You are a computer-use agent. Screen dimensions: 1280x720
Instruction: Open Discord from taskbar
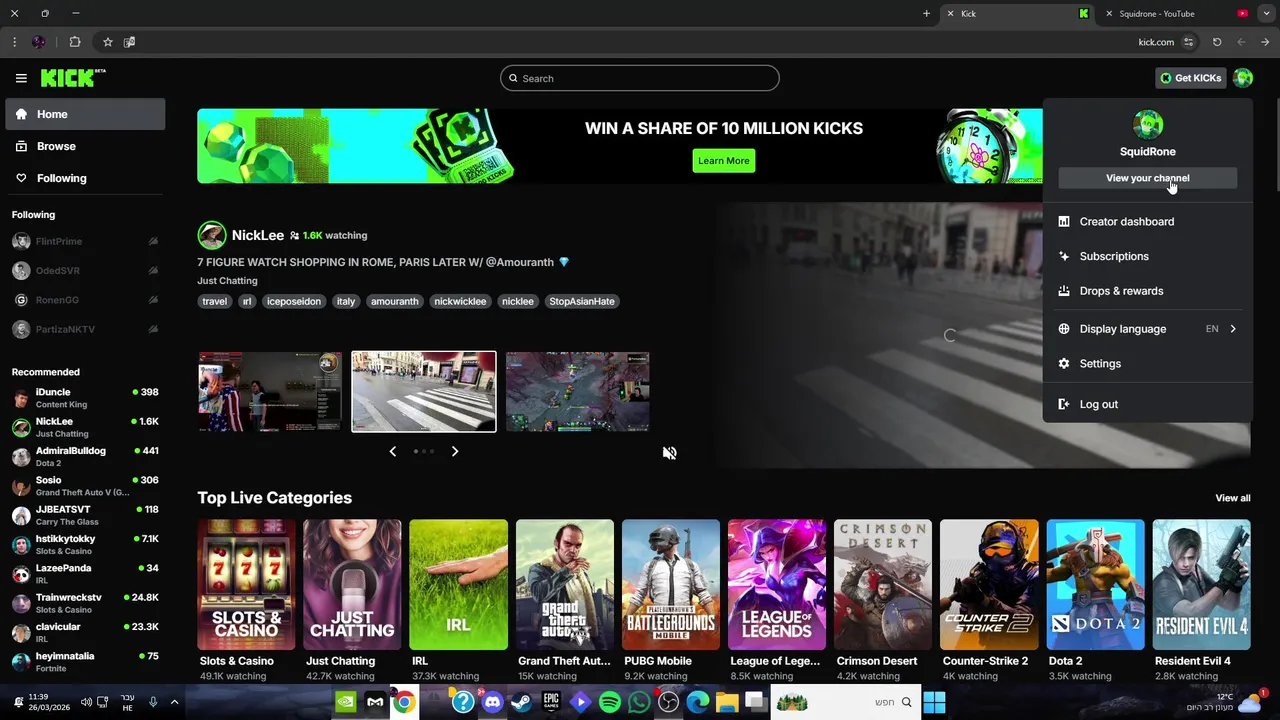(x=492, y=703)
